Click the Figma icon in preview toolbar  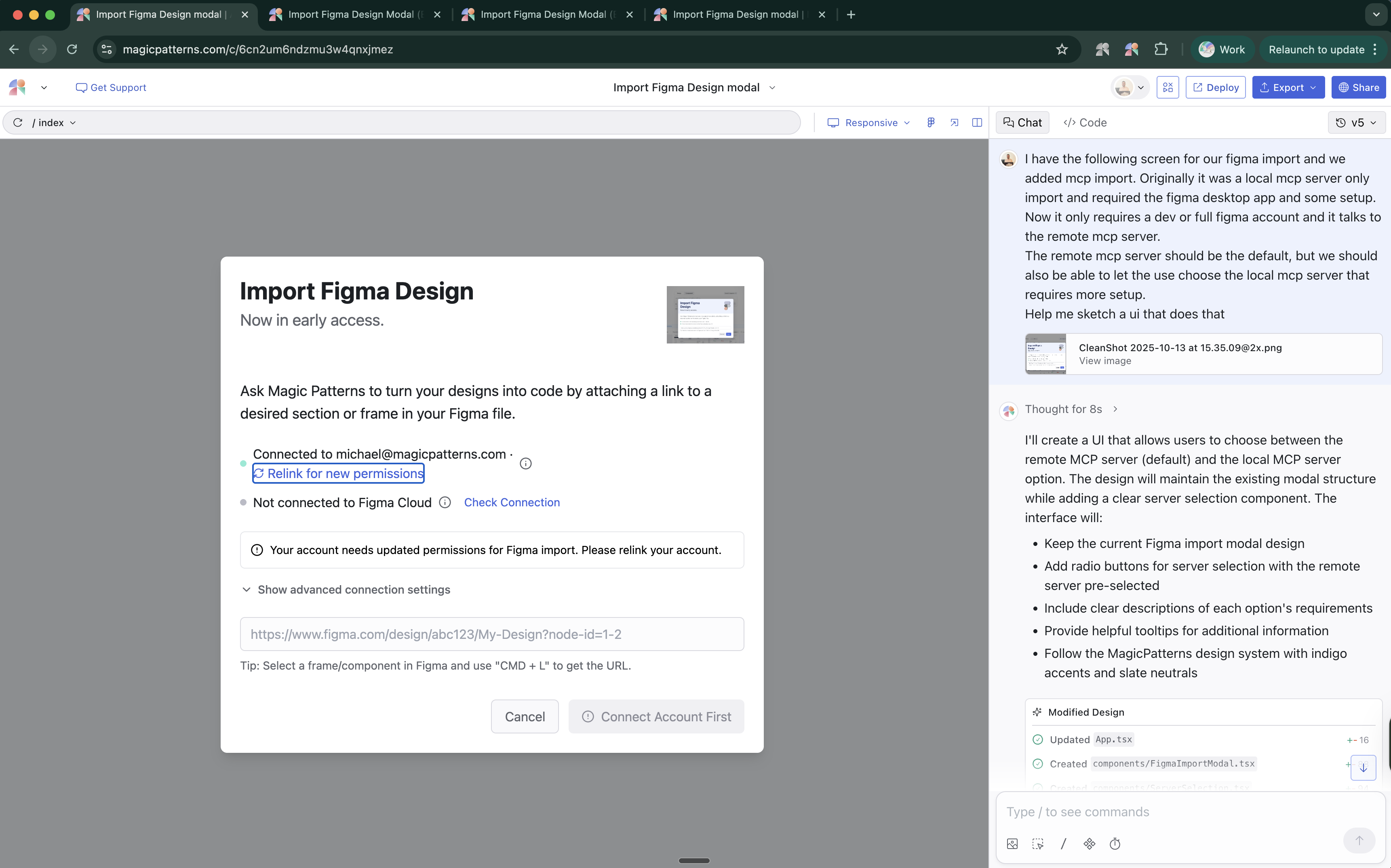click(x=931, y=122)
